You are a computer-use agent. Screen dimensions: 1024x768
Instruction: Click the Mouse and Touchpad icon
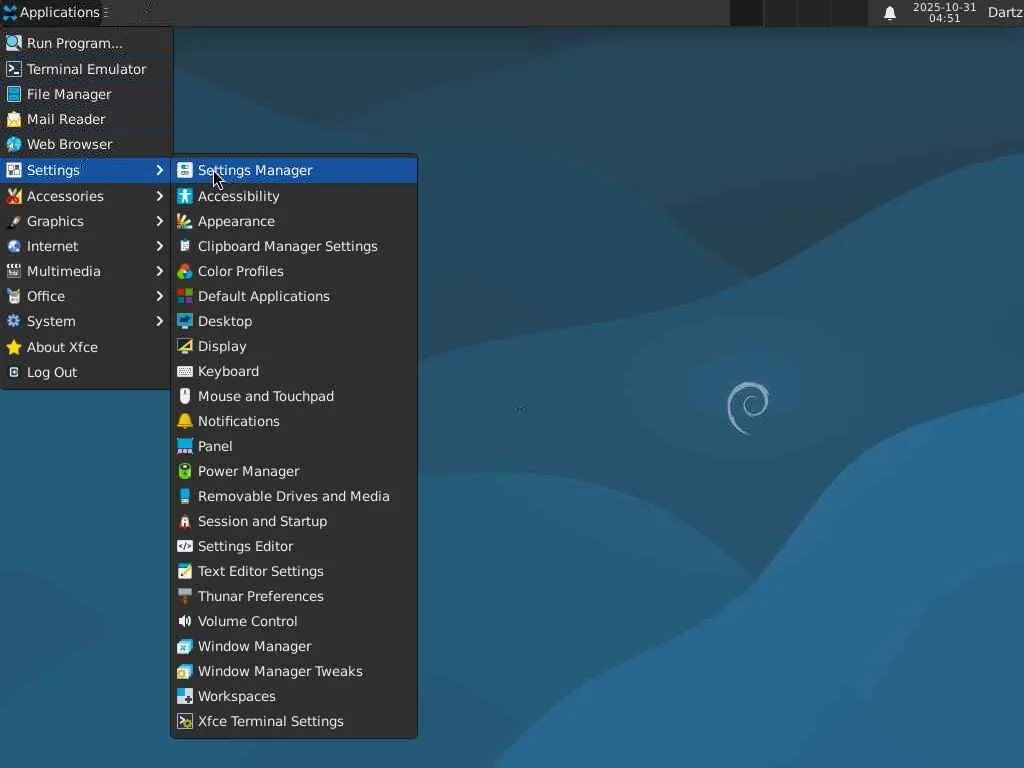coord(185,396)
